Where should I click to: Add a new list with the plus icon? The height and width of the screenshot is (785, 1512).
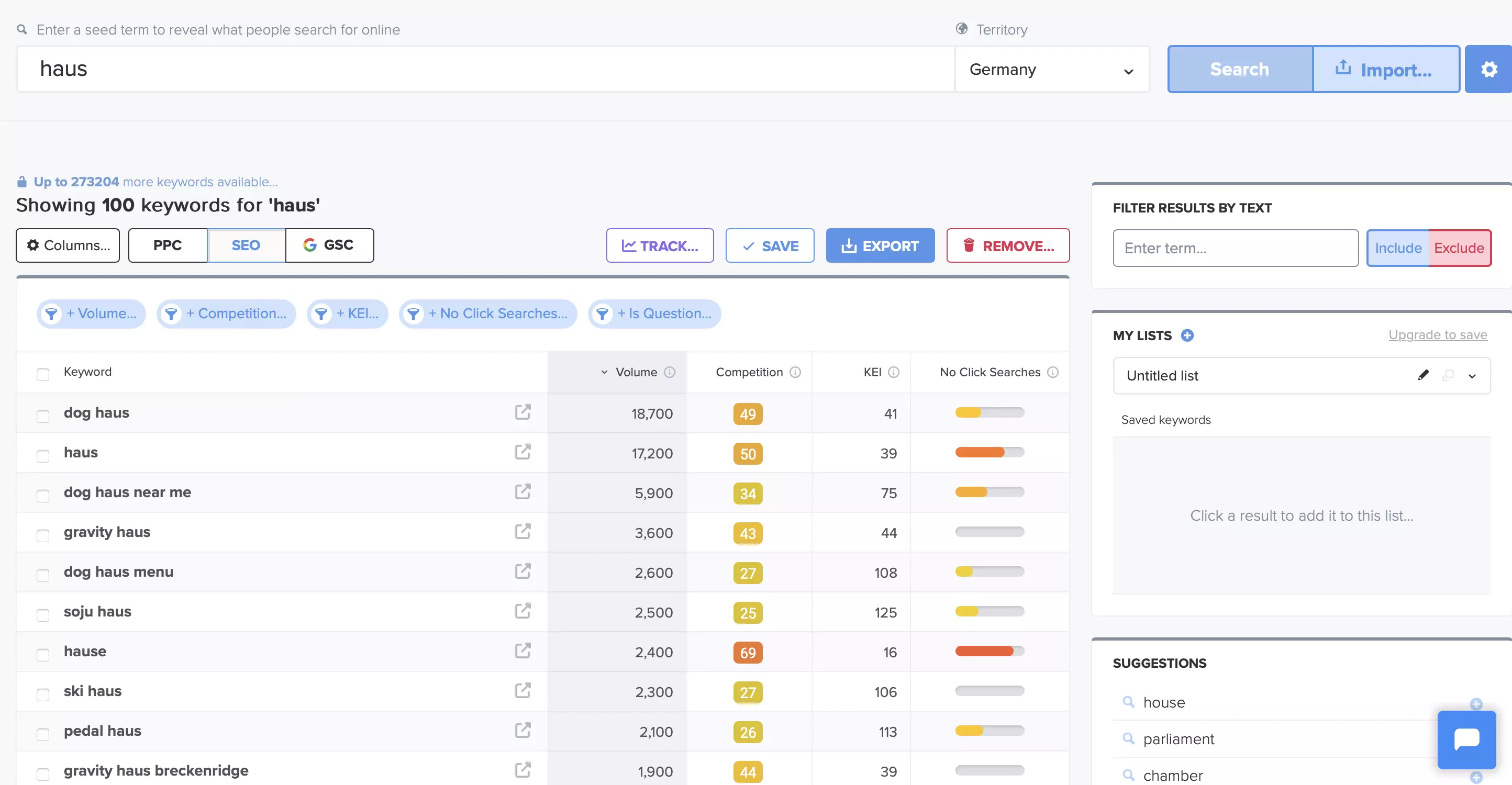coord(1187,335)
